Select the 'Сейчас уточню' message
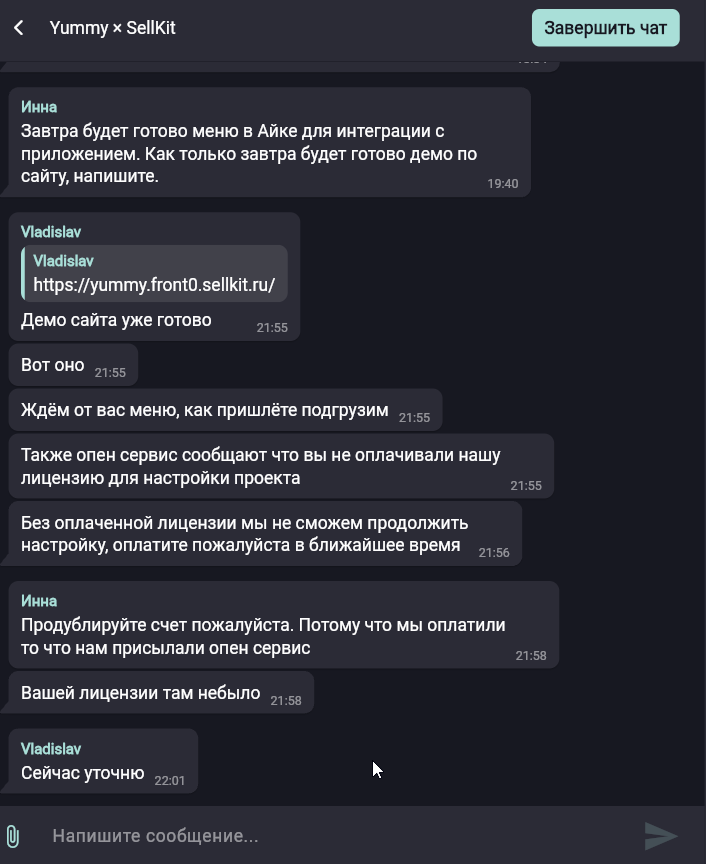Image resolution: width=706 pixels, height=864 pixels. pos(83,773)
